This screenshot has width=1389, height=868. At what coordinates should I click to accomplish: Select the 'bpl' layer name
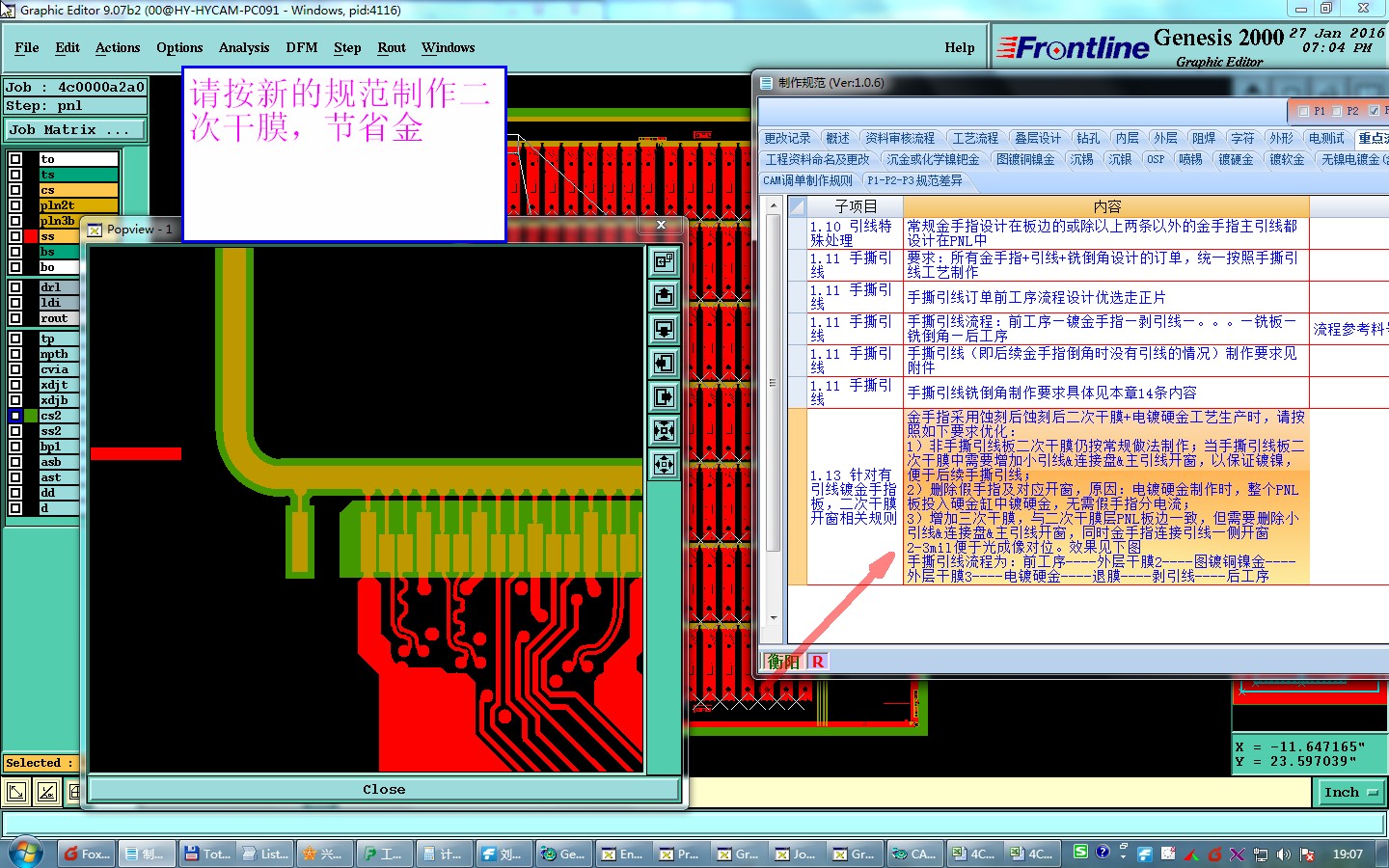[59, 447]
